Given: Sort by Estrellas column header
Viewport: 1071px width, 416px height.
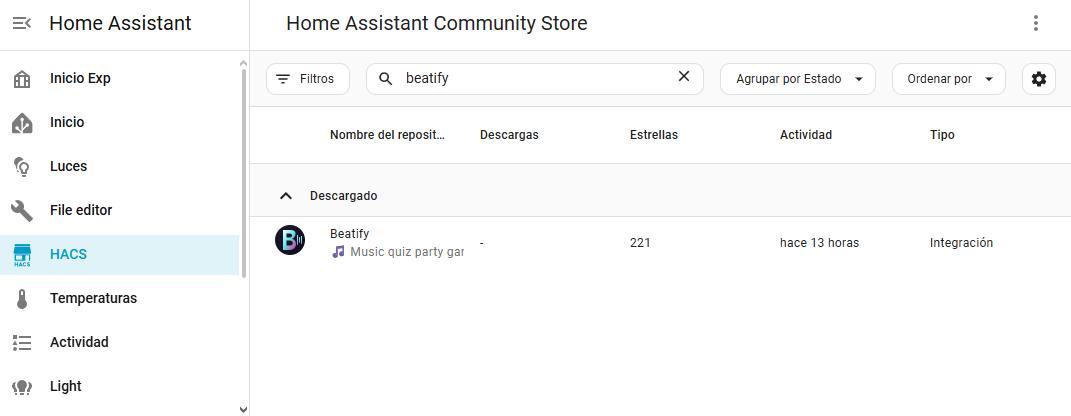Looking at the screenshot, I should pos(654,135).
